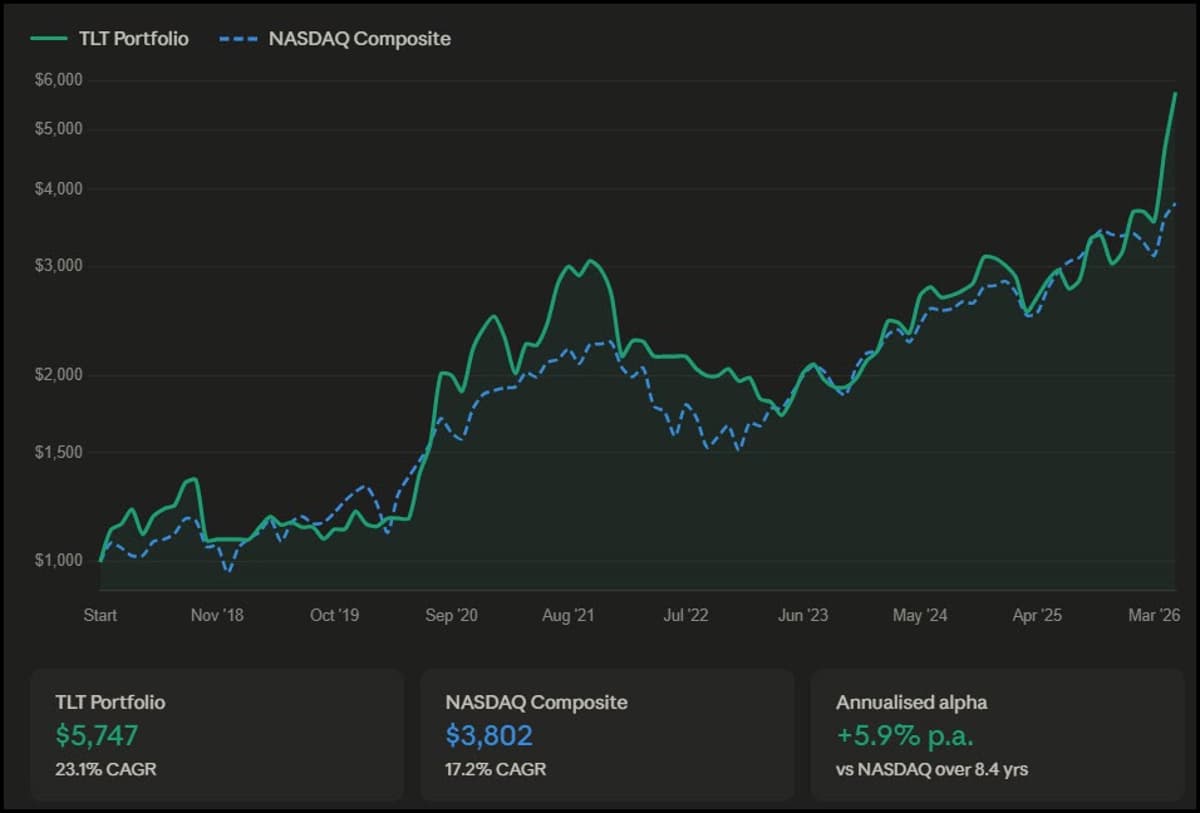This screenshot has height=813, width=1200.
Task: Click the Start x-axis label
Action: (x=100, y=615)
